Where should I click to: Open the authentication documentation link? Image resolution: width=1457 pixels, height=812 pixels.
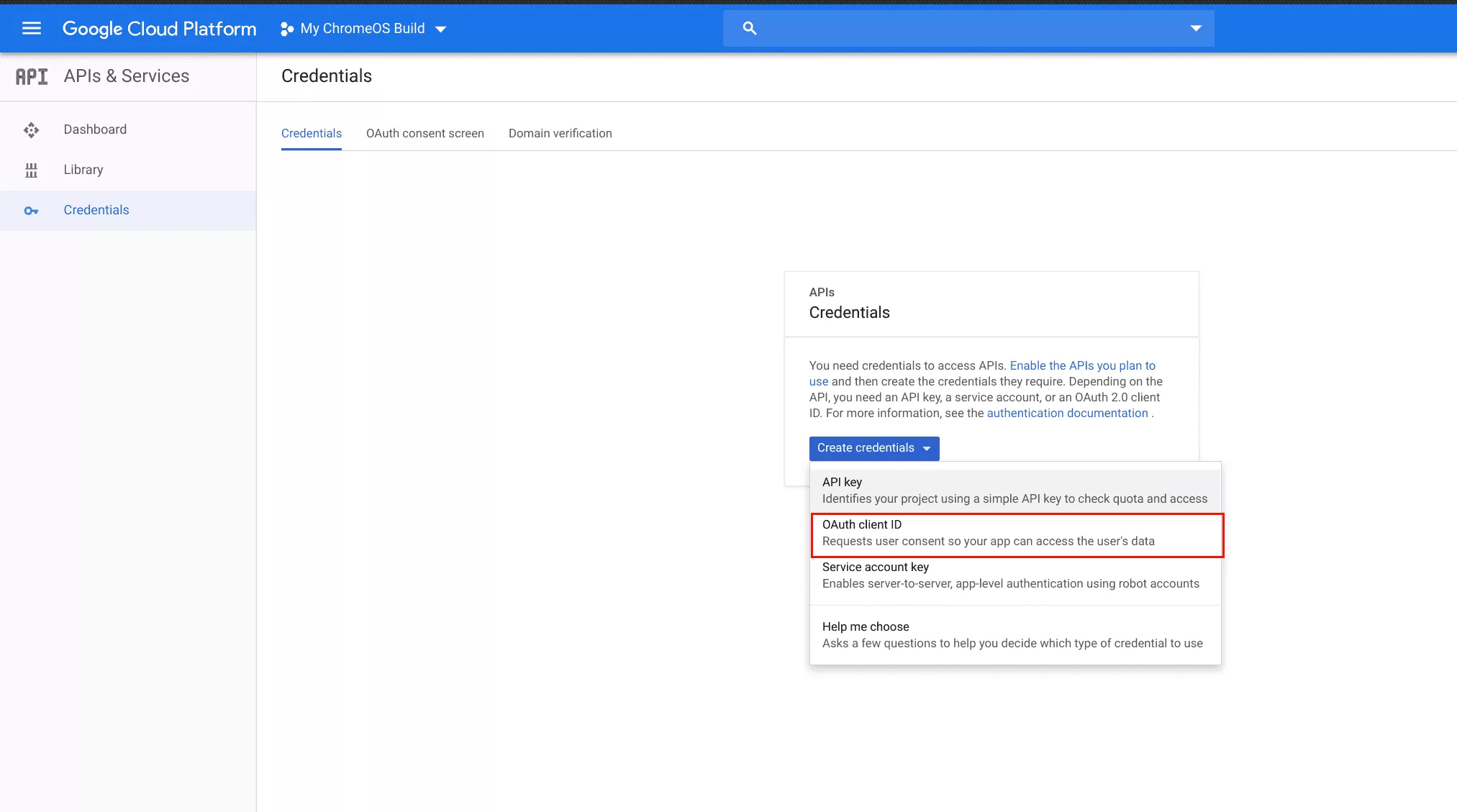pos(1066,414)
